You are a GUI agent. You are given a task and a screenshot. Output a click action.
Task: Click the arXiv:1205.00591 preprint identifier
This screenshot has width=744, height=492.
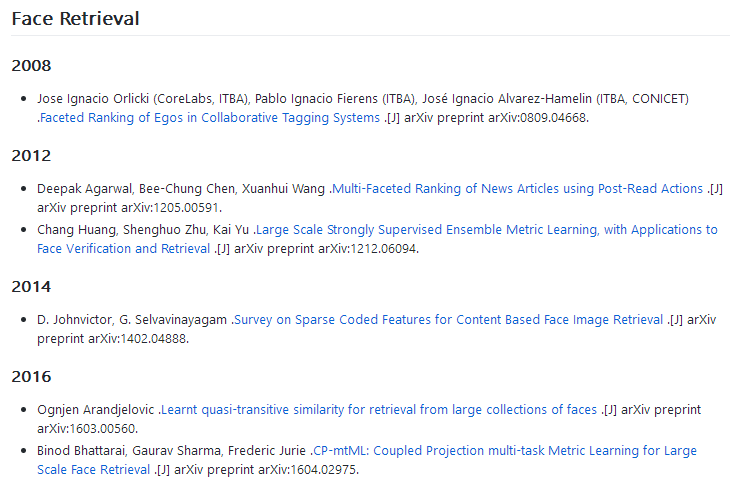pos(171,208)
